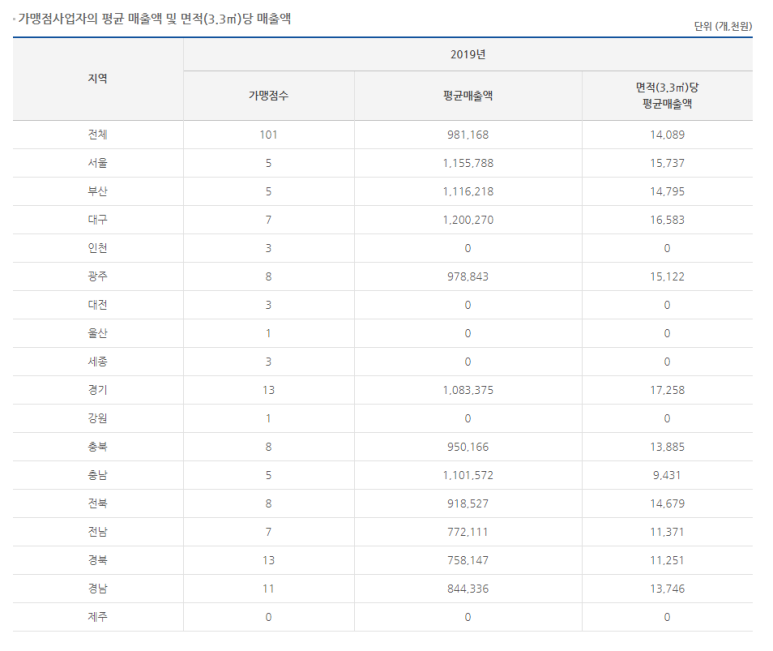Select the '강원' region cell

click(98, 418)
